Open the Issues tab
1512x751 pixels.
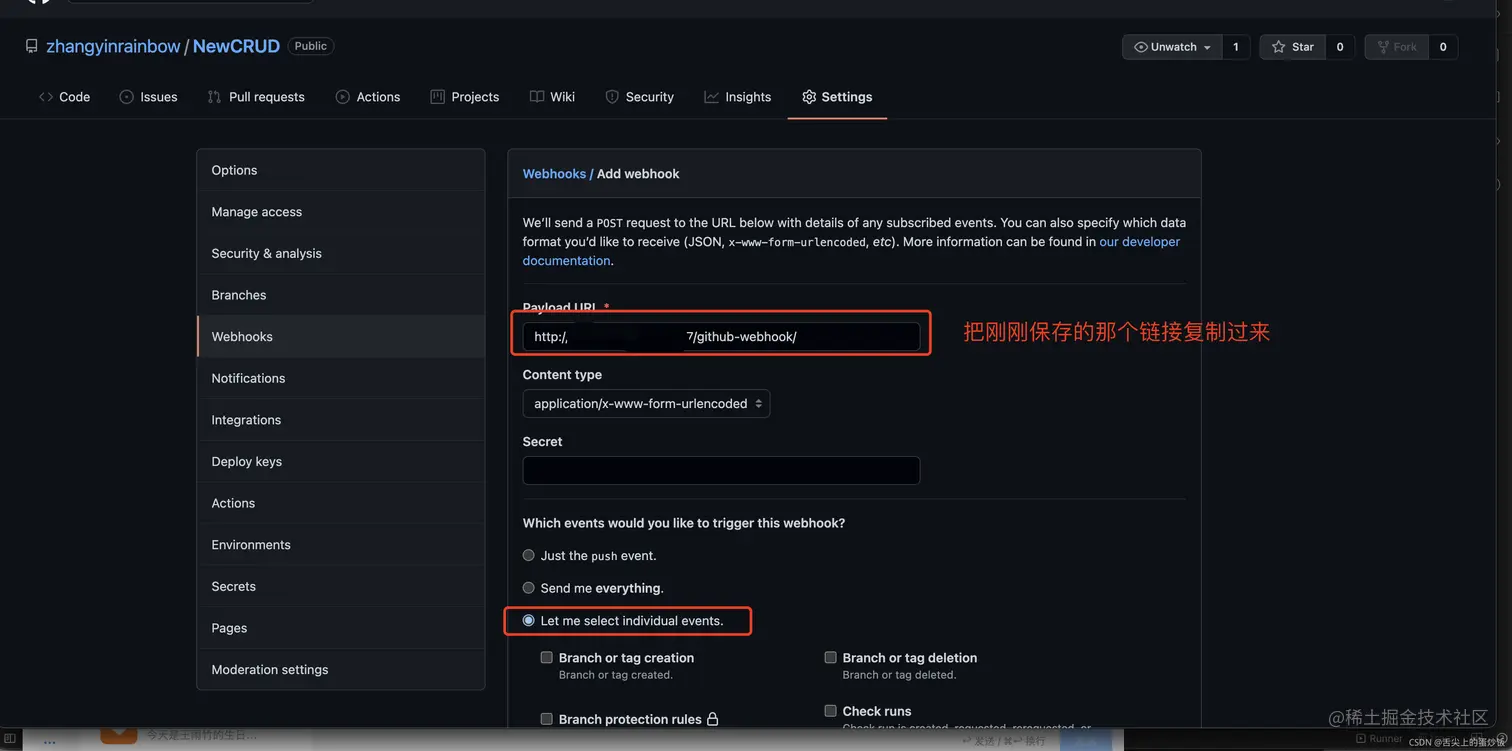[x=148, y=97]
